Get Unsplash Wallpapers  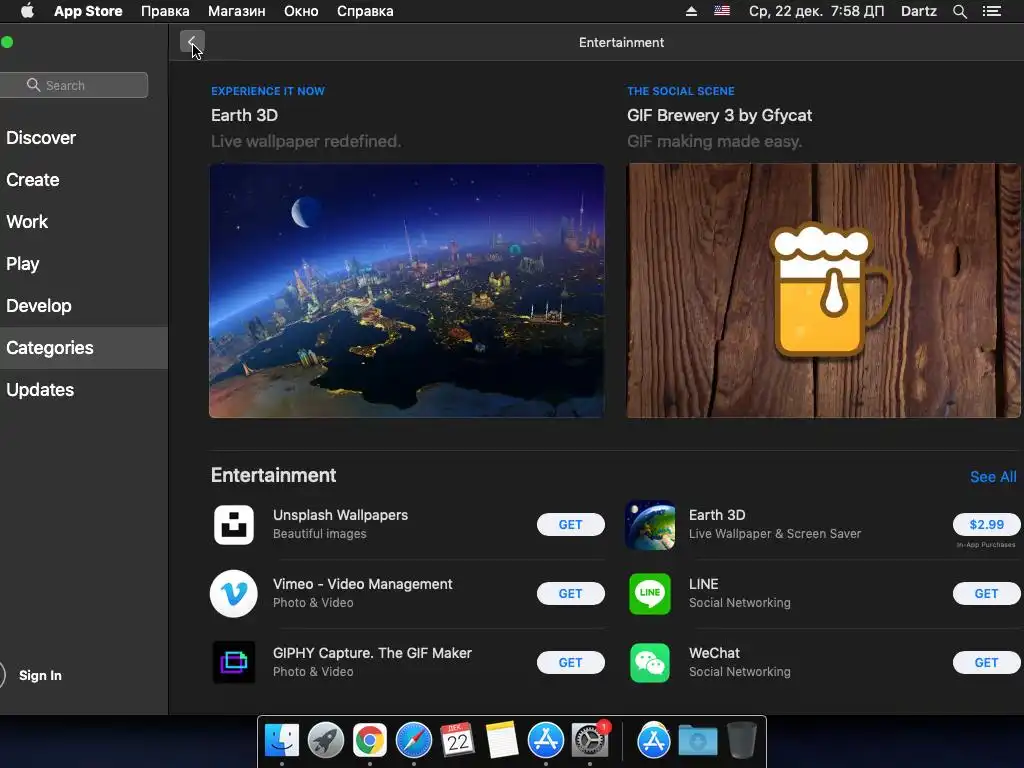(570, 524)
